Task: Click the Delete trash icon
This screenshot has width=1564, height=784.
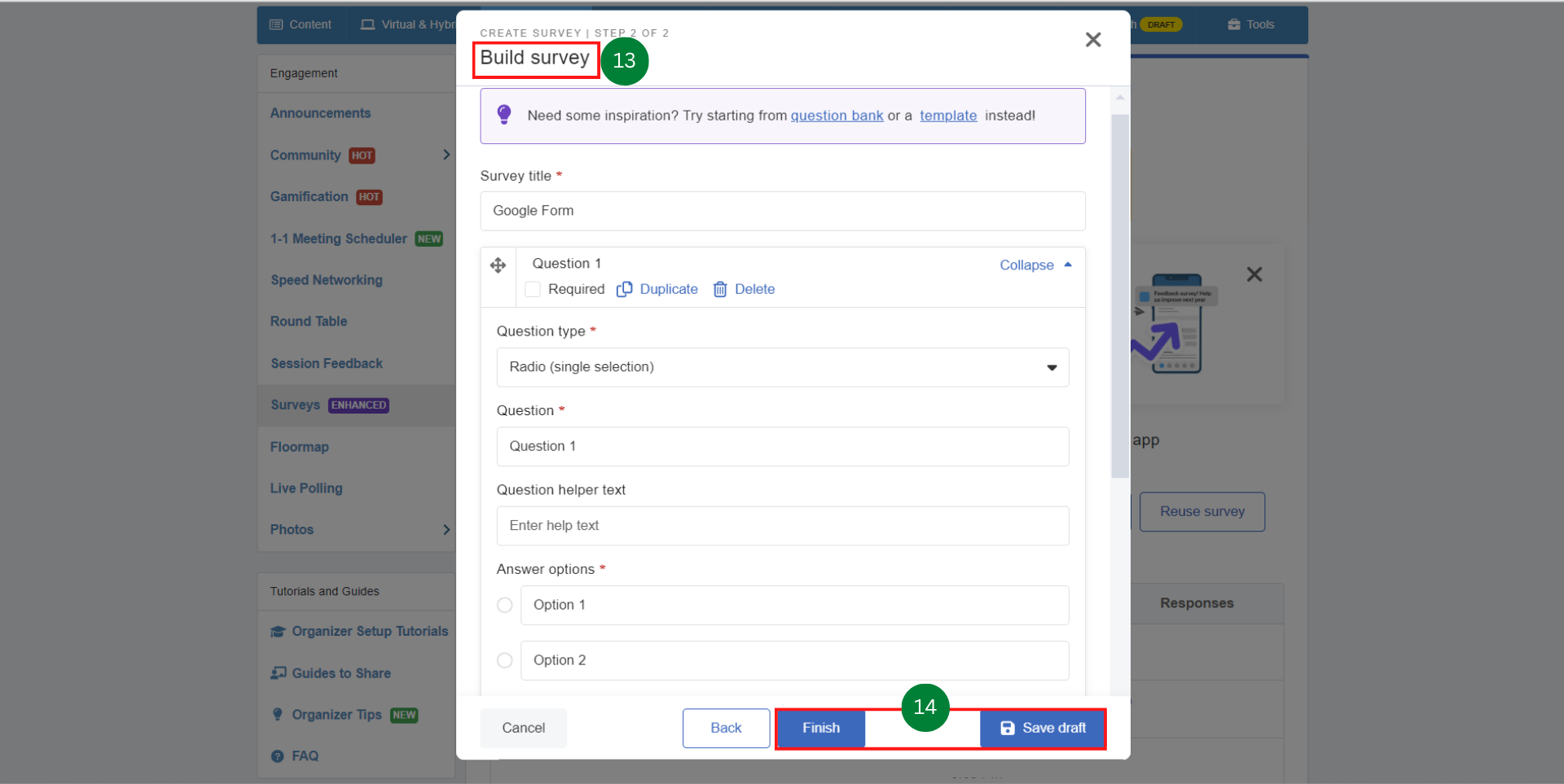Action: click(720, 289)
